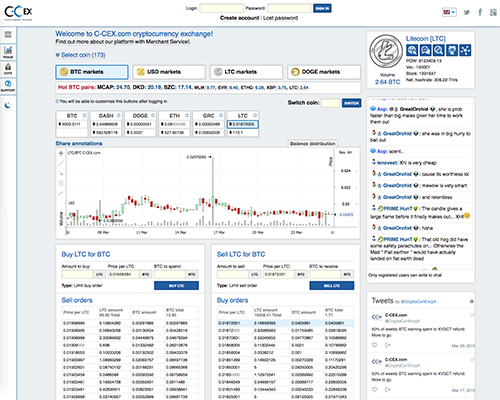The width and height of the screenshot is (500, 400).
Task: Click the lenovest username in chat
Action: [387, 163]
